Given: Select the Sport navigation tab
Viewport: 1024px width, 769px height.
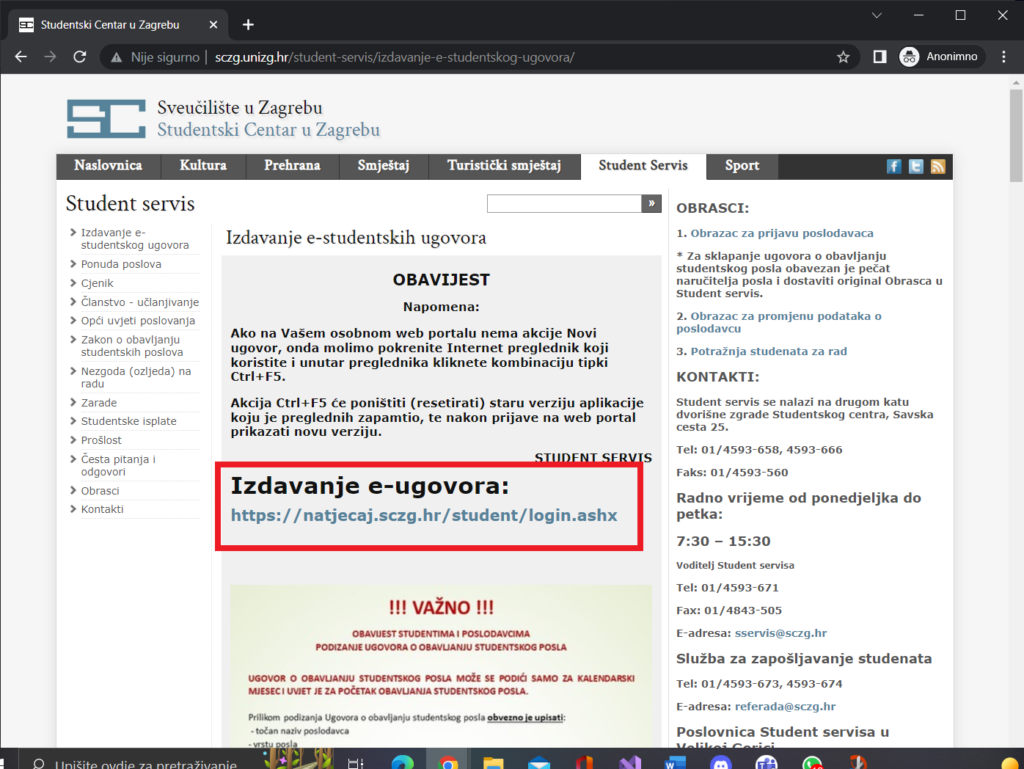Looking at the screenshot, I should (x=742, y=166).
